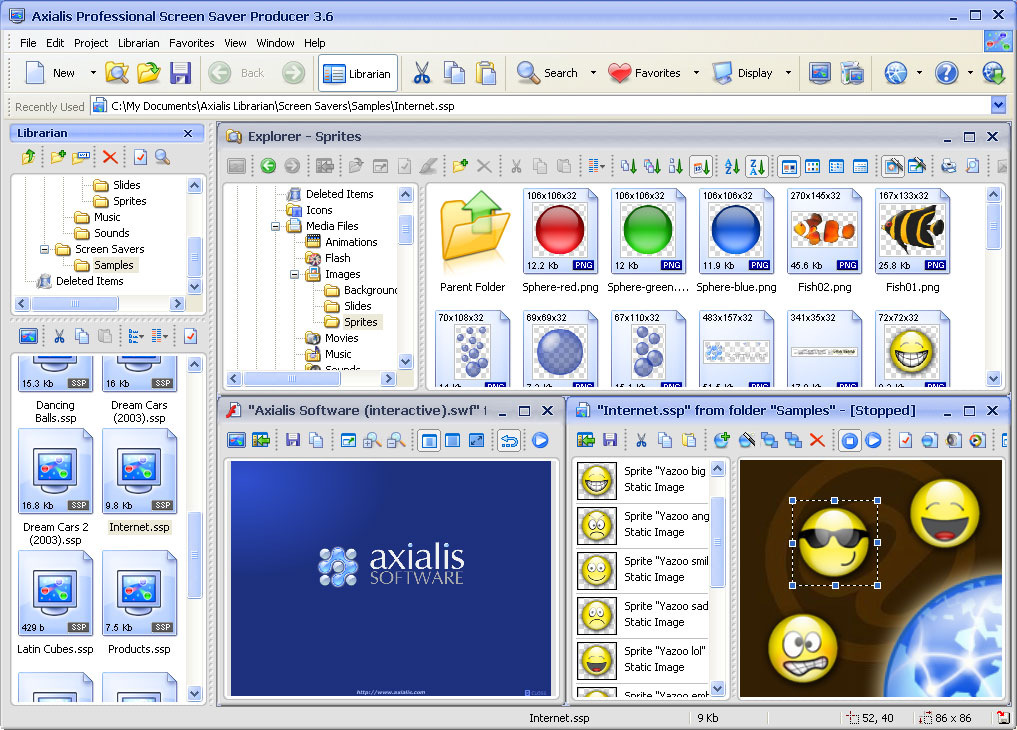This screenshot has height=730, width=1017.
Task: Open the File menu
Action: pos(28,43)
